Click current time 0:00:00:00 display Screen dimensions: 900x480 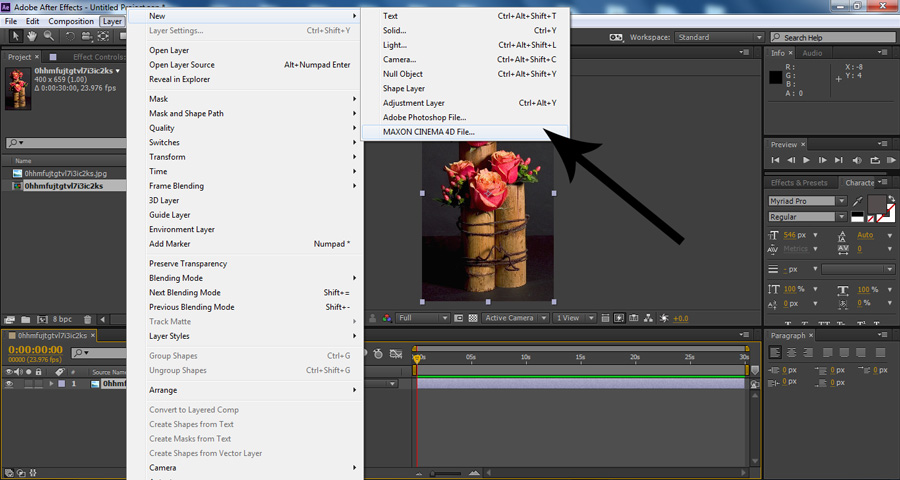point(36,350)
